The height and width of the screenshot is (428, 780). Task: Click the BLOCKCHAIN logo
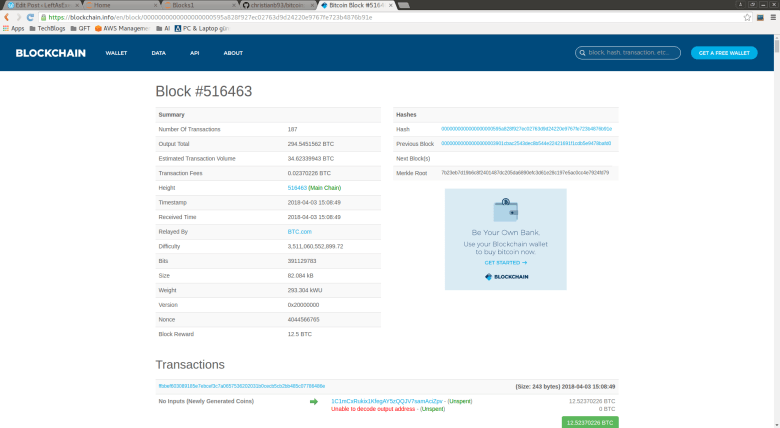(50, 53)
